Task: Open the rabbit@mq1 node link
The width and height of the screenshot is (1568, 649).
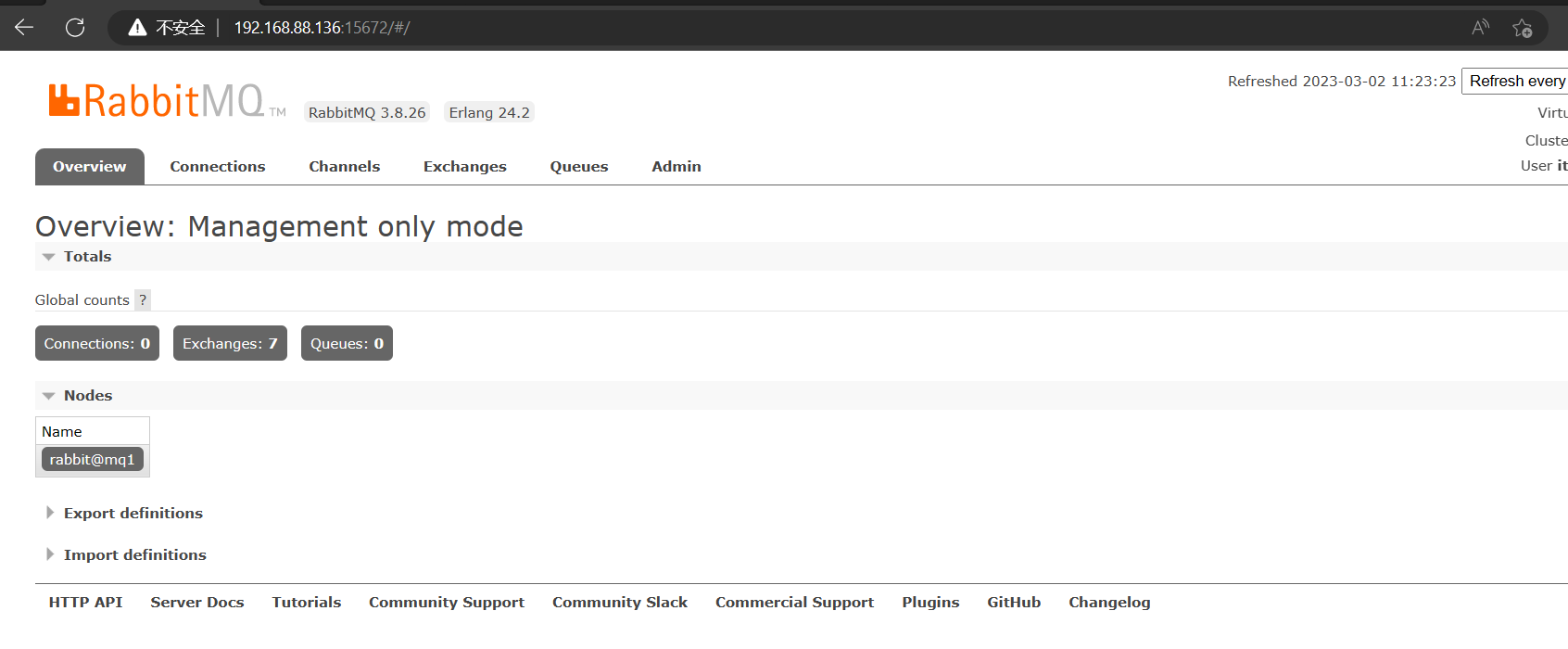Action: [x=93, y=459]
